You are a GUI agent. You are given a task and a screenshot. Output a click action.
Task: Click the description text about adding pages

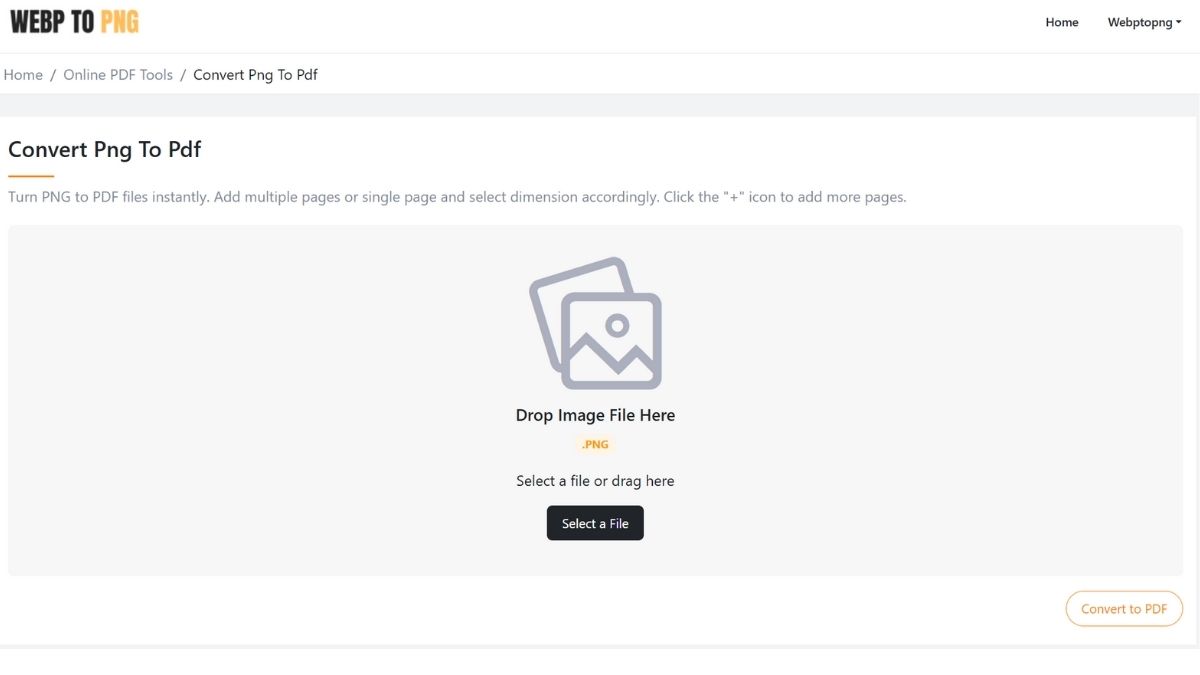[x=457, y=197]
